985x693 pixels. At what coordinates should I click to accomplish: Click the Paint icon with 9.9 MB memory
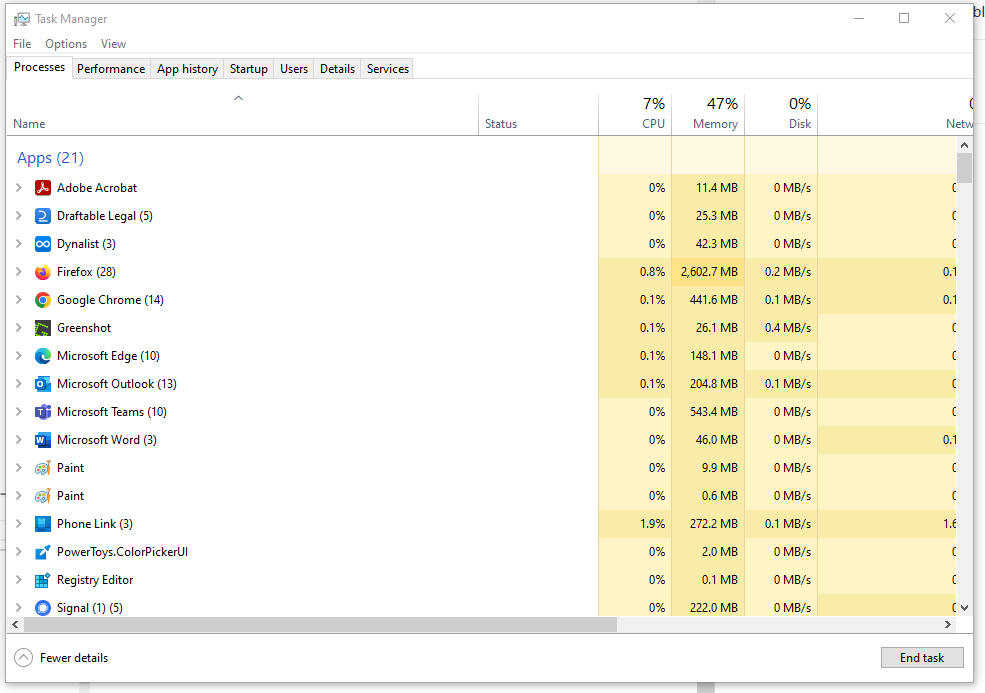pyautogui.click(x=43, y=468)
